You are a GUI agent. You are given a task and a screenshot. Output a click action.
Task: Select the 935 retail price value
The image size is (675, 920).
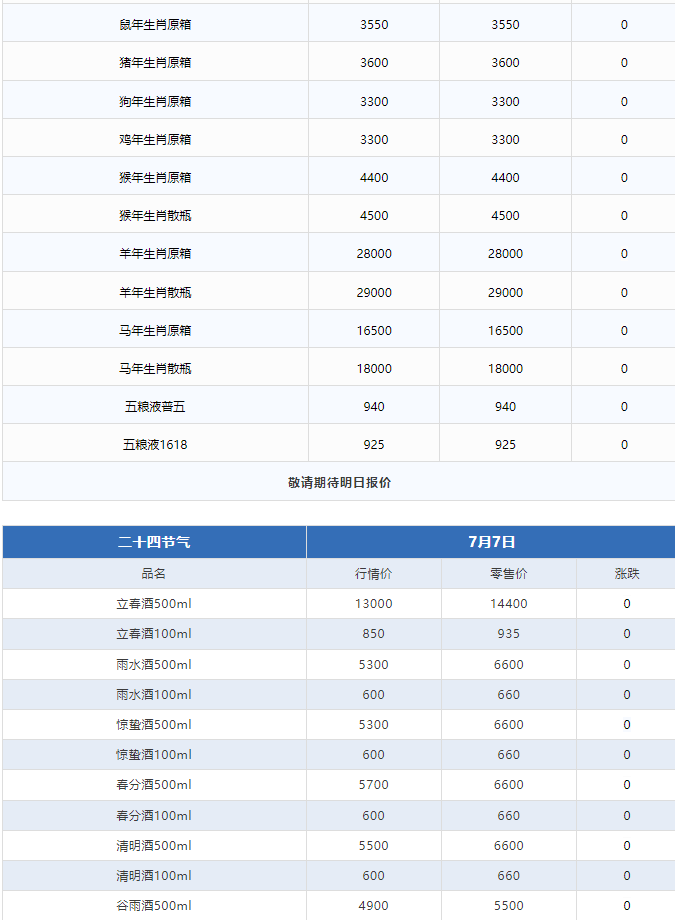coord(509,634)
